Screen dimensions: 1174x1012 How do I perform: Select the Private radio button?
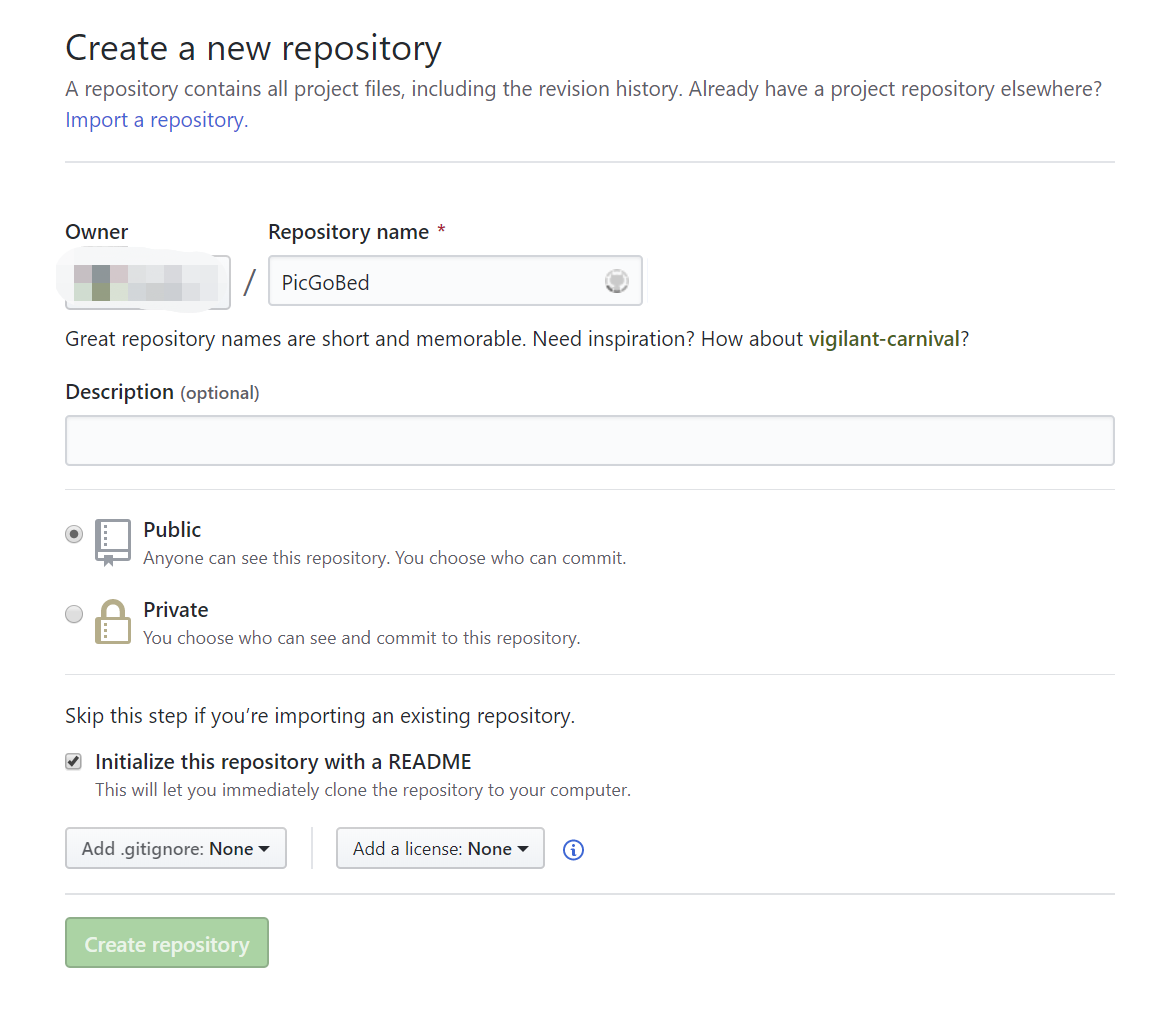coord(73,614)
